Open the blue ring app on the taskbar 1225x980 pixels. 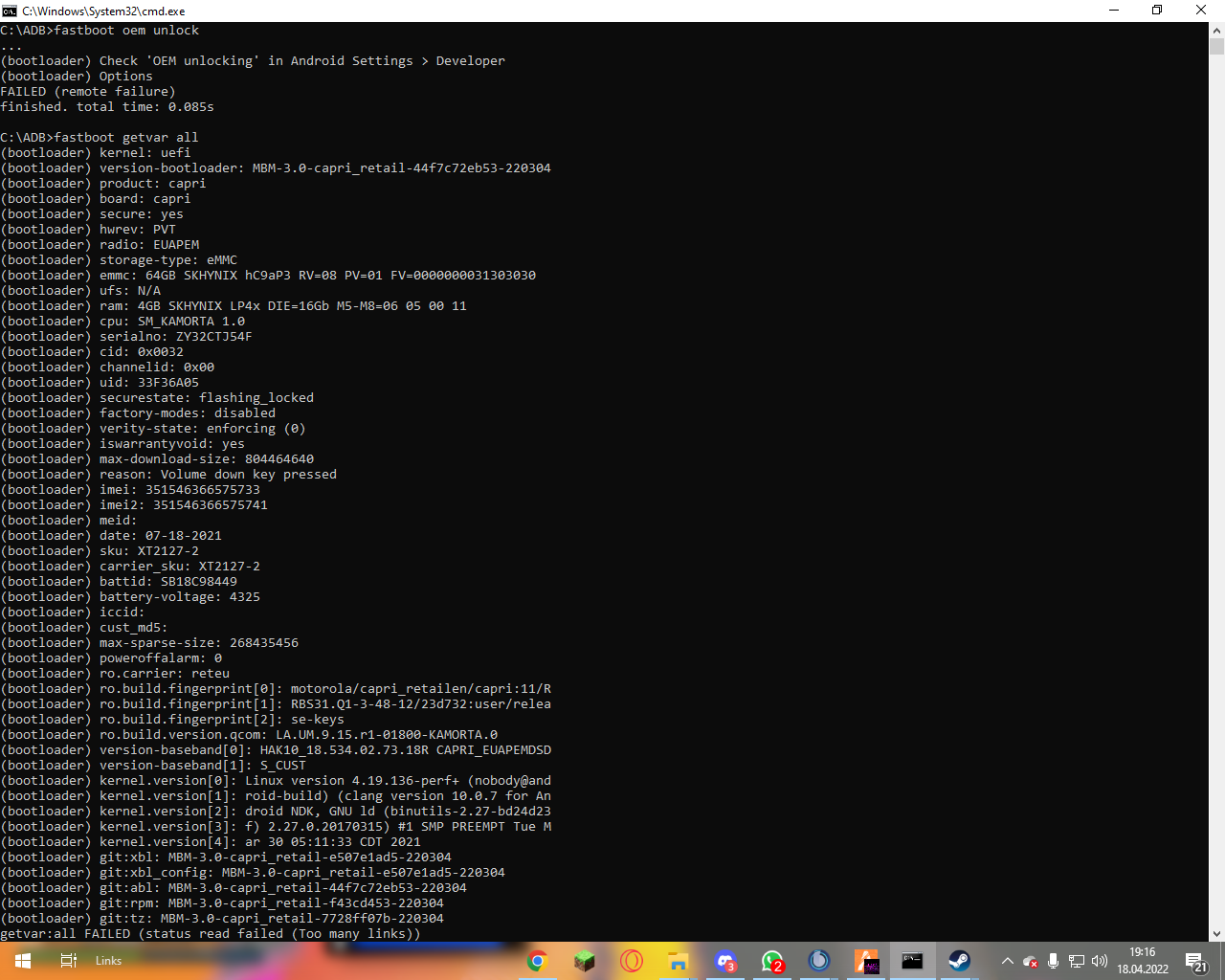coord(819,961)
